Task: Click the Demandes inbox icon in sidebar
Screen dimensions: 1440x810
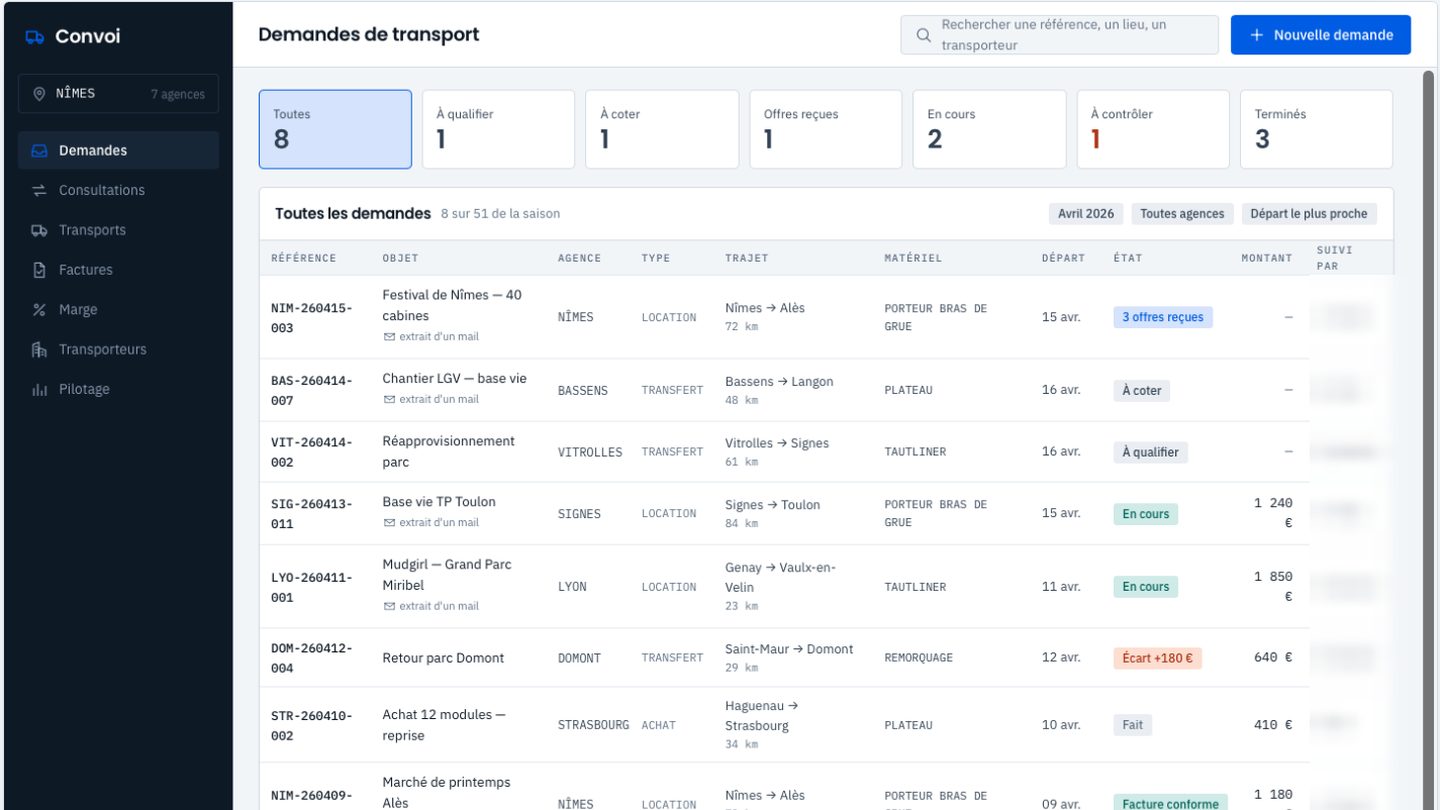Action: point(40,151)
